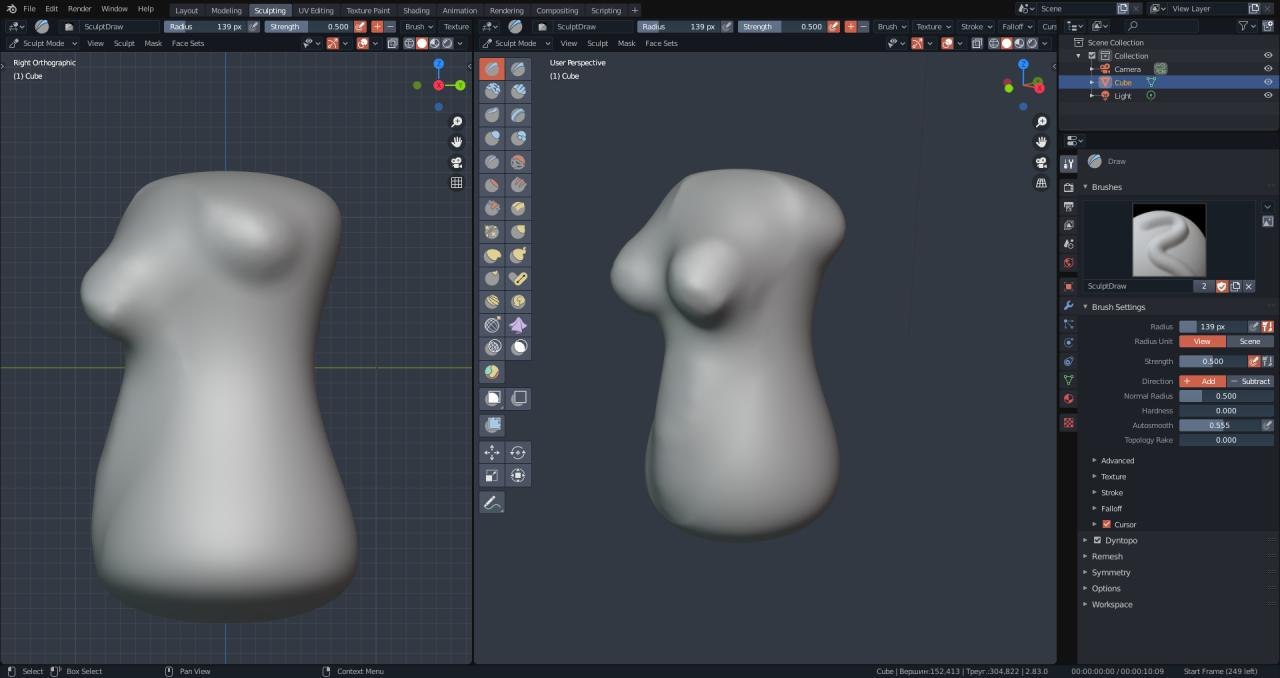Select the Draw brush tool in toolbar

(x=492, y=69)
